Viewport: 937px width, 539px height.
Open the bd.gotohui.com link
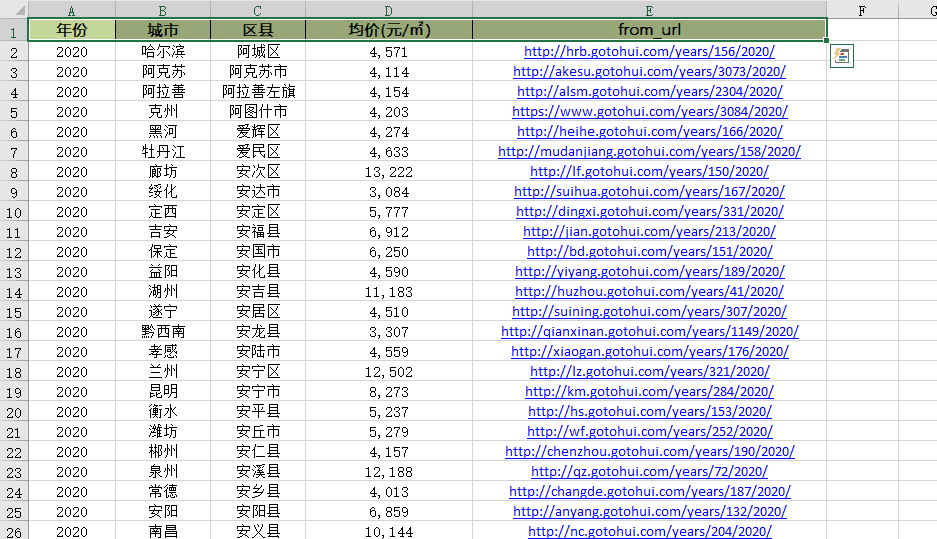coord(650,252)
